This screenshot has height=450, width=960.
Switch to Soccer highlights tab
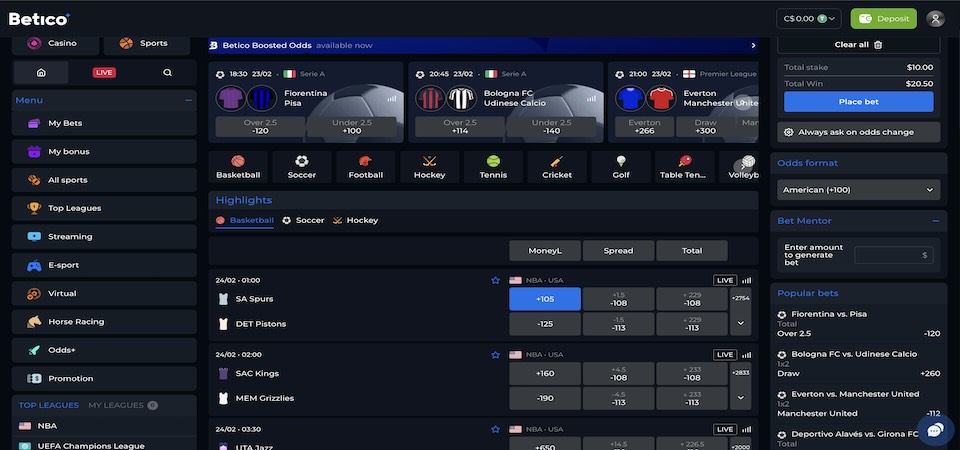click(304, 220)
